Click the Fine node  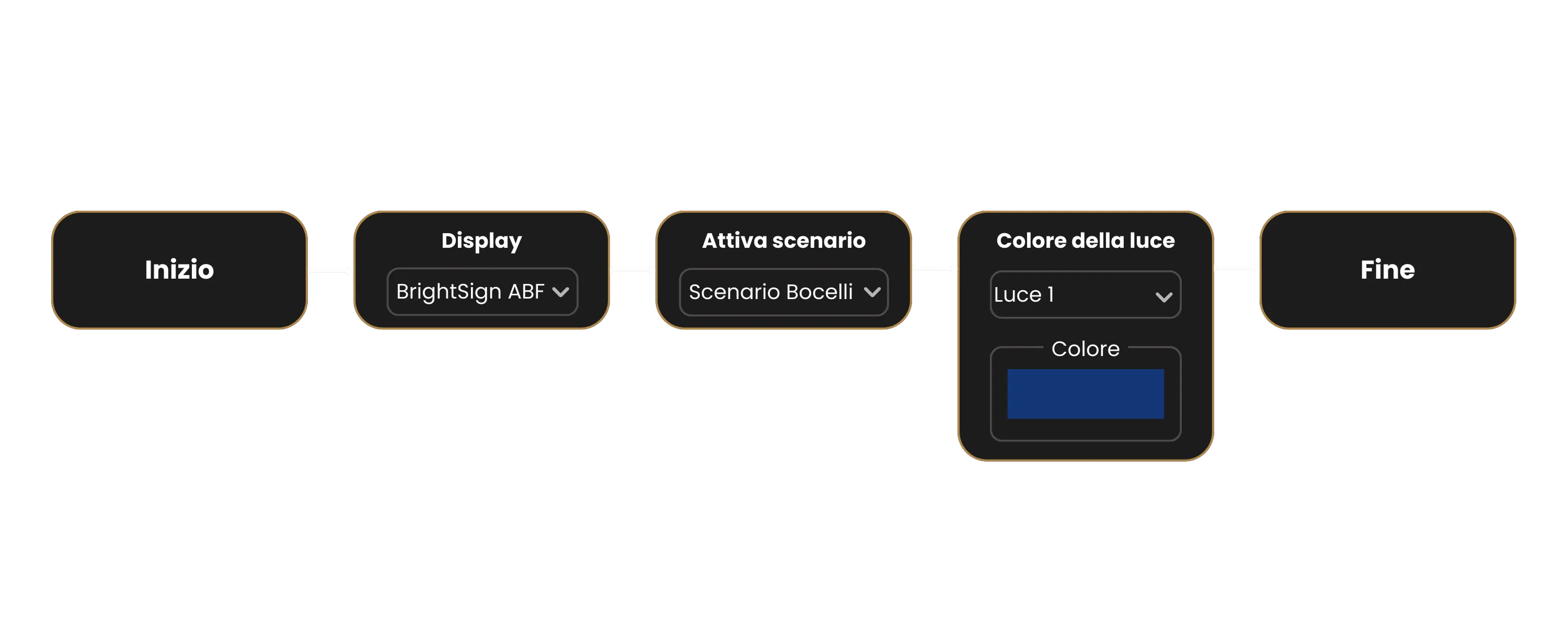(x=1387, y=270)
